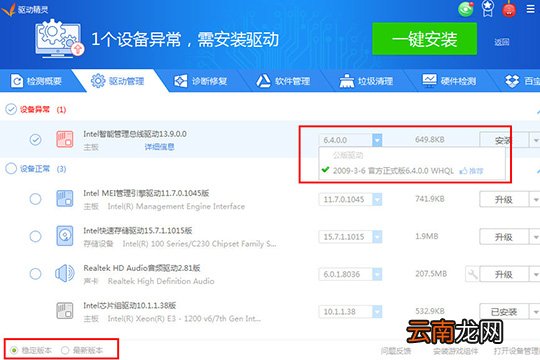Switch to 诊断修复 tab
Viewport: 540px width, 360px height.
tap(200, 81)
